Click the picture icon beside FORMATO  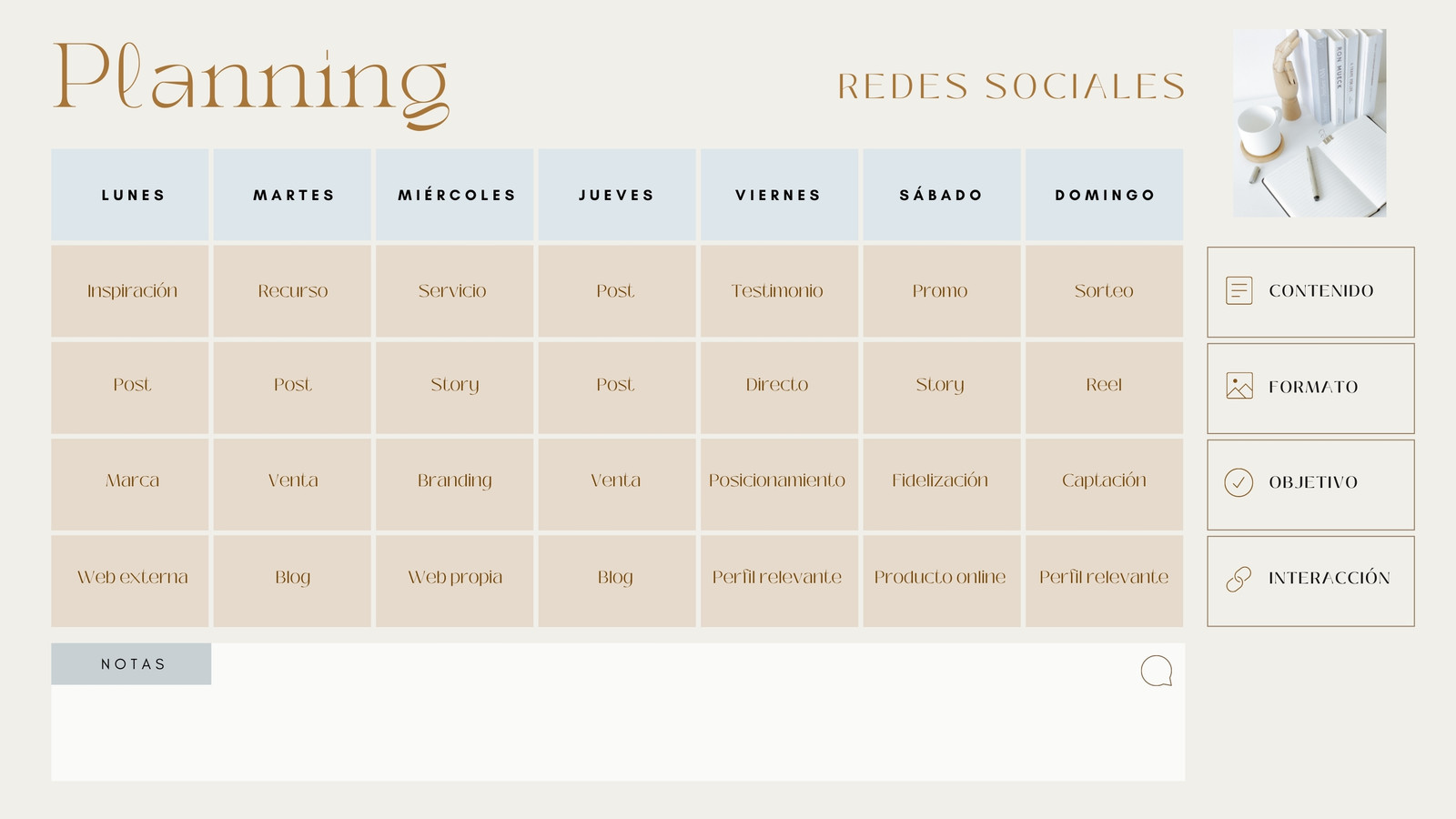pos(1239,386)
